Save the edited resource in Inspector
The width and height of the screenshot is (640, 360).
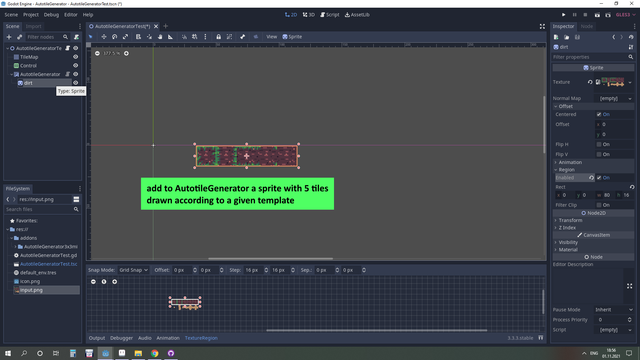pos(577,37)
